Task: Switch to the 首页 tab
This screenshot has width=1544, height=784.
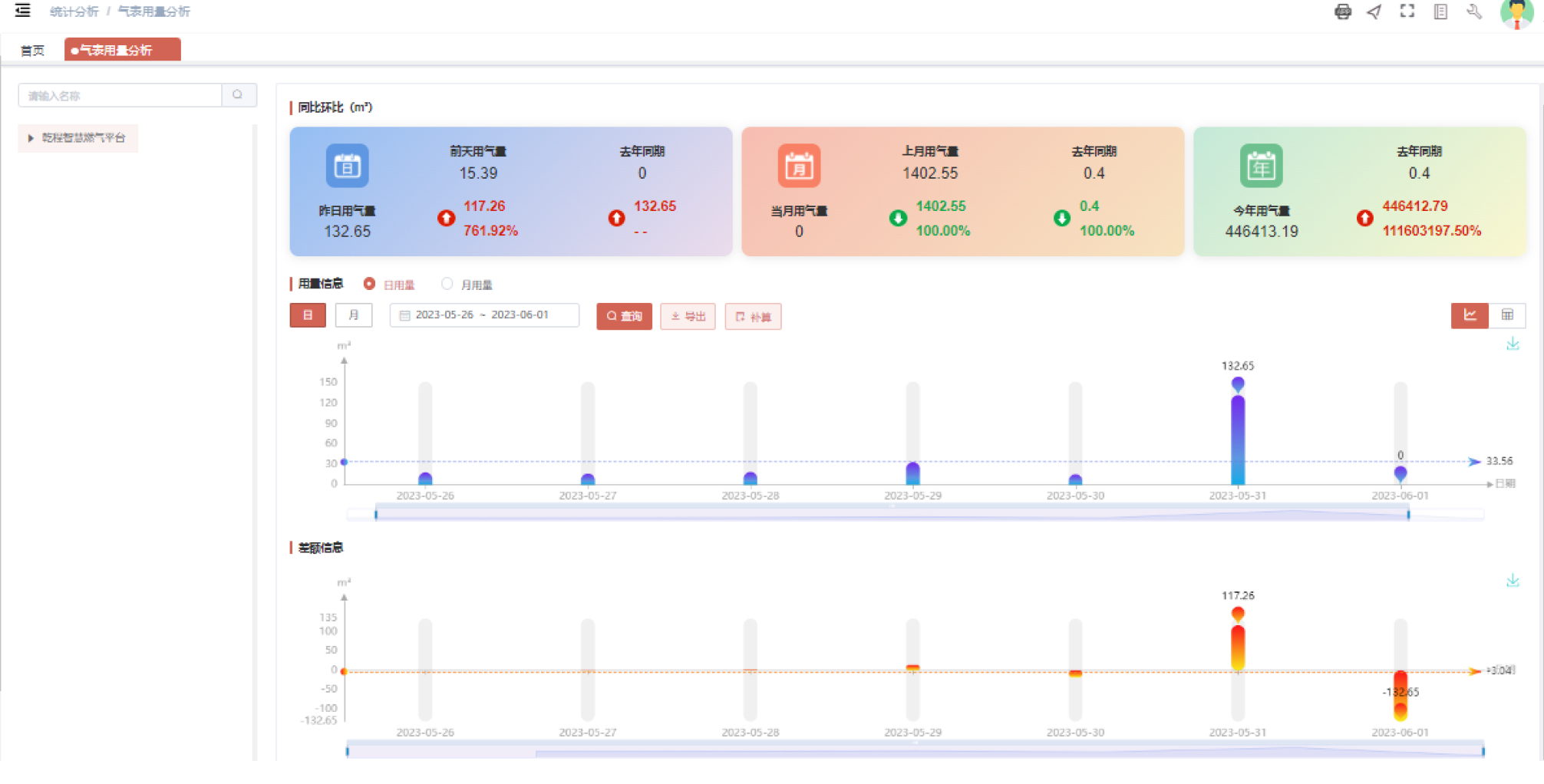Action: coord(32,51)
